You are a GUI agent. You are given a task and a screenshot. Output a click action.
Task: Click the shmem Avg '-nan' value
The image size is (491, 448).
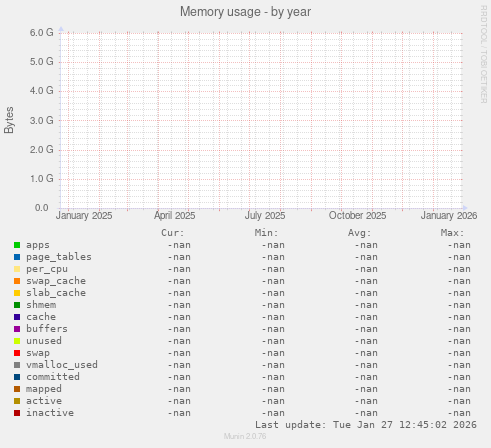[366, 305]
